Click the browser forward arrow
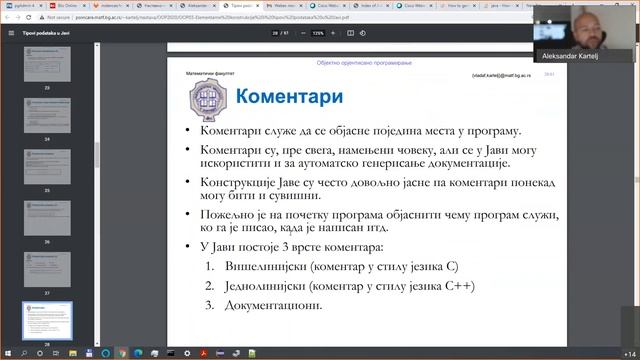The height and width of the screenshot is (360, 640). 18,18
